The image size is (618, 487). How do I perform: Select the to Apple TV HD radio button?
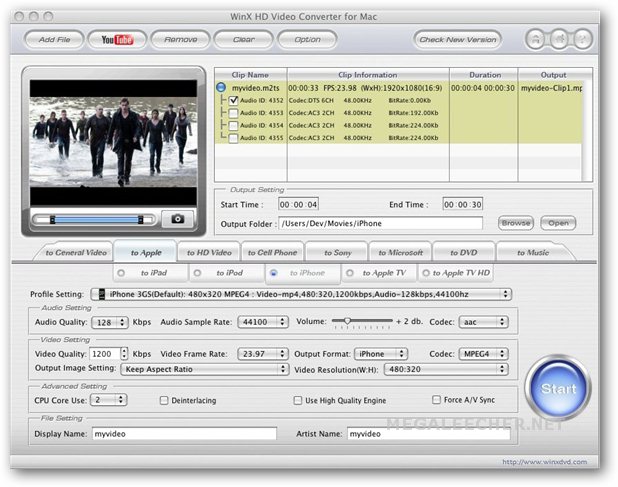pos(426,273)
